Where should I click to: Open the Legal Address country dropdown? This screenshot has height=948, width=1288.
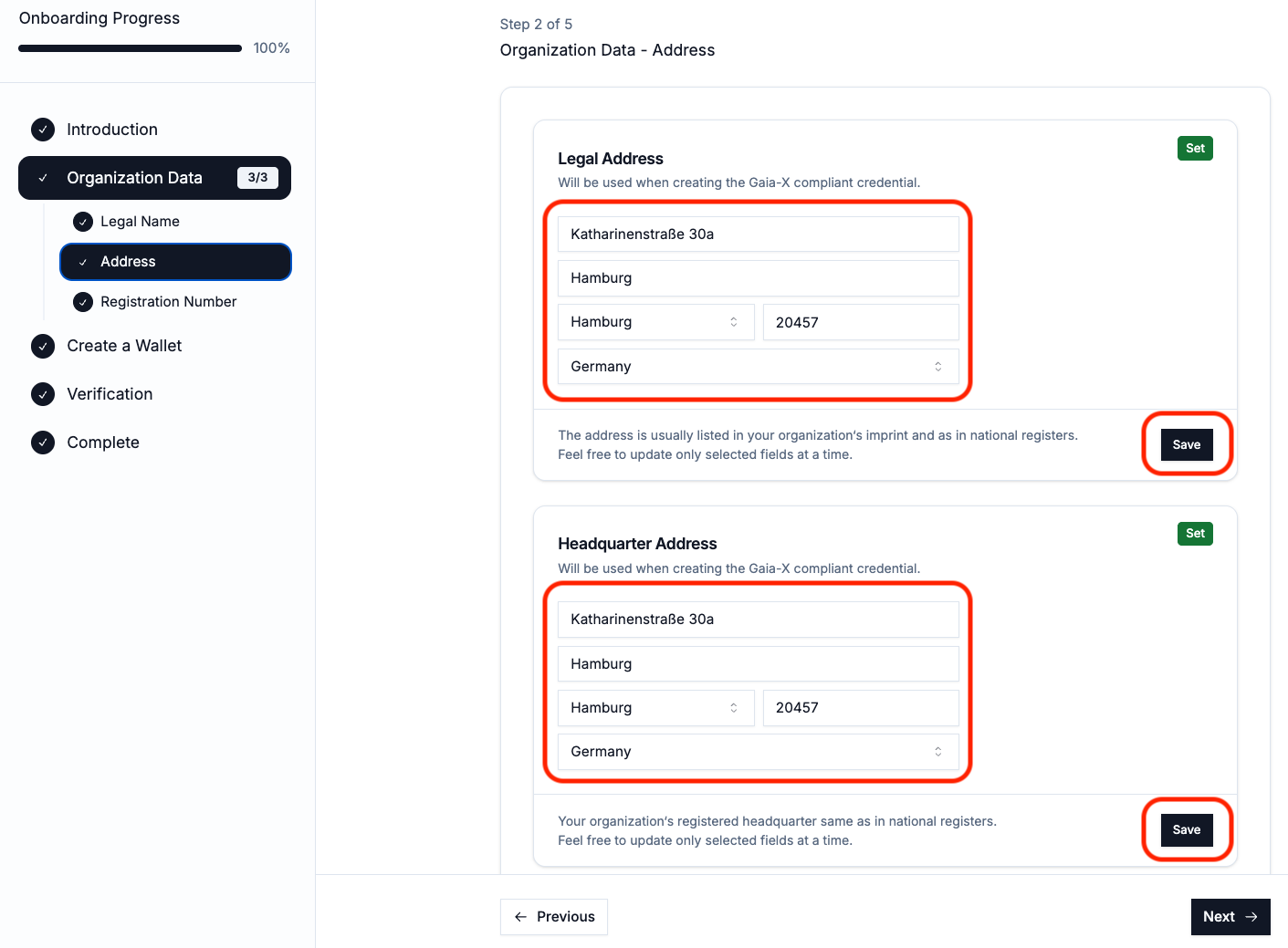758,367
